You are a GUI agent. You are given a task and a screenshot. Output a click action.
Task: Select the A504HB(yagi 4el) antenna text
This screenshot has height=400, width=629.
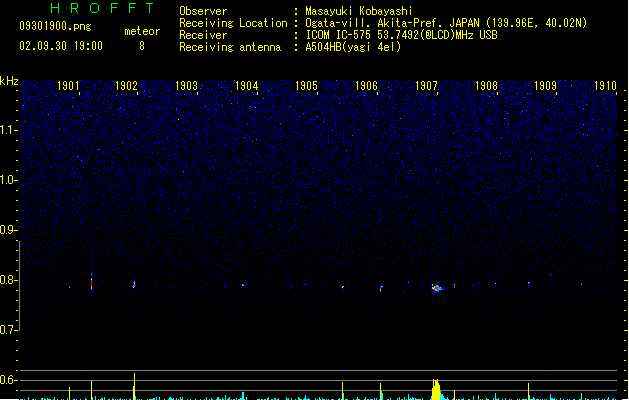[x=353, y=47]
